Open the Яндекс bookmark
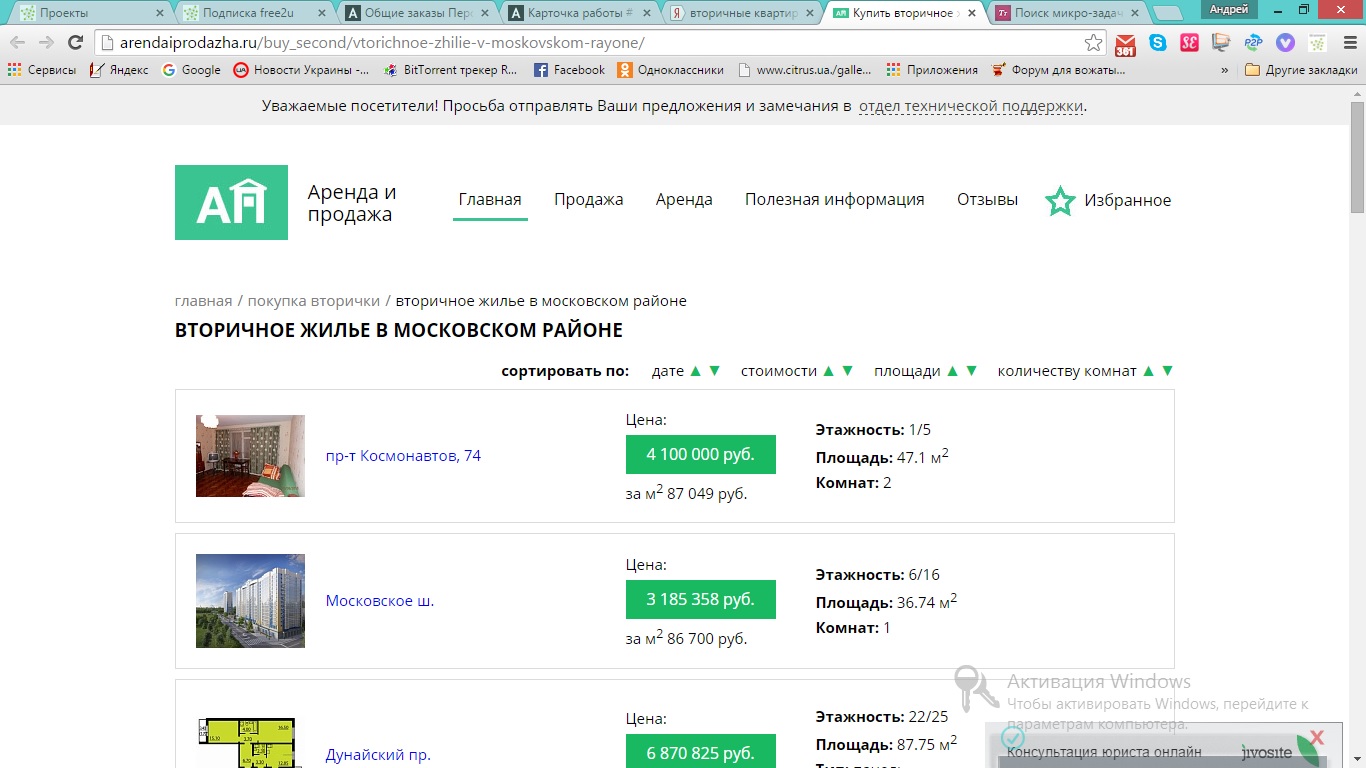This screenshot has height=768, width=1366. point(119,70)
